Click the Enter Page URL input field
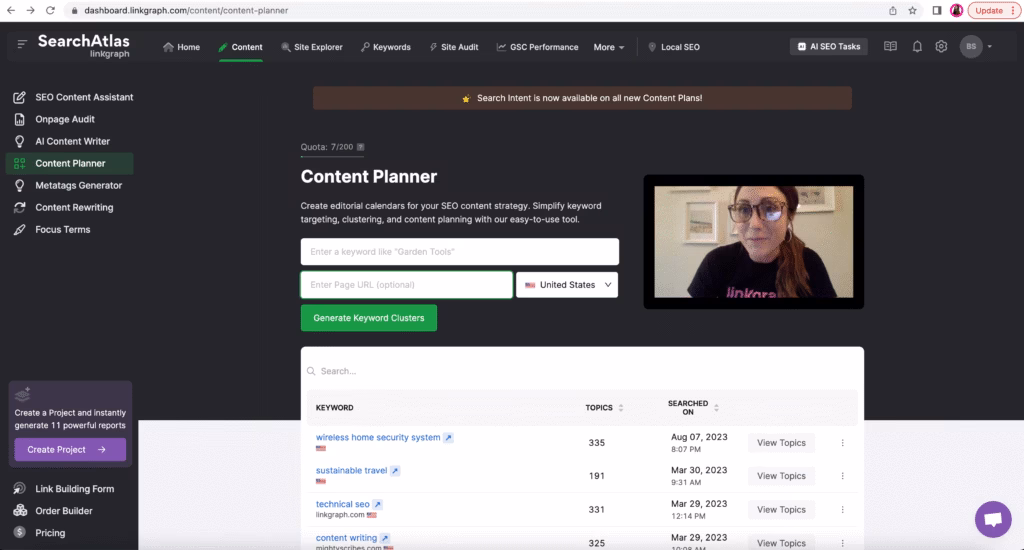The width and height of the screenshot is (1024, 550). (406, 285)
